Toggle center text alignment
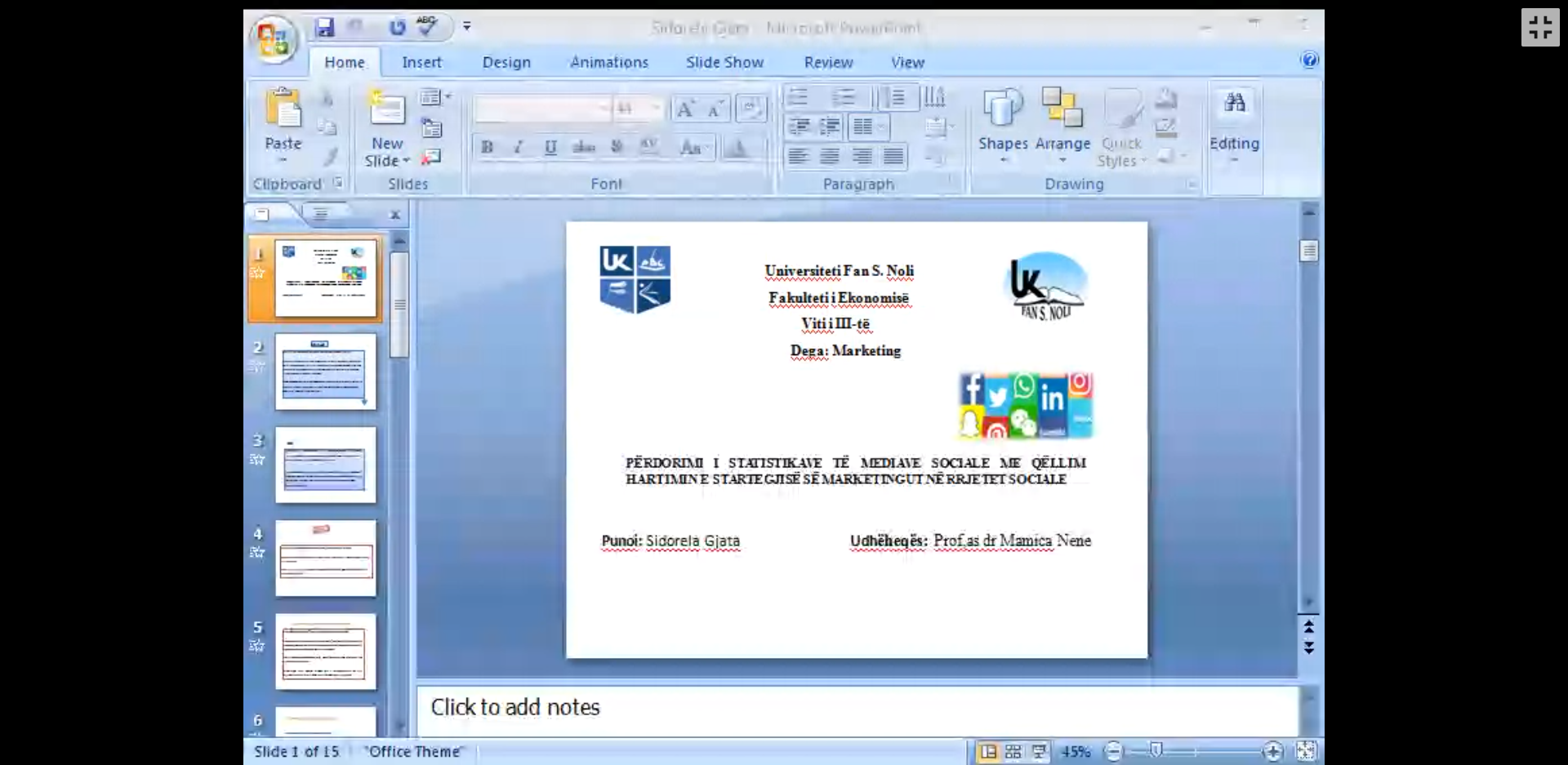 (x=830, y=156)
